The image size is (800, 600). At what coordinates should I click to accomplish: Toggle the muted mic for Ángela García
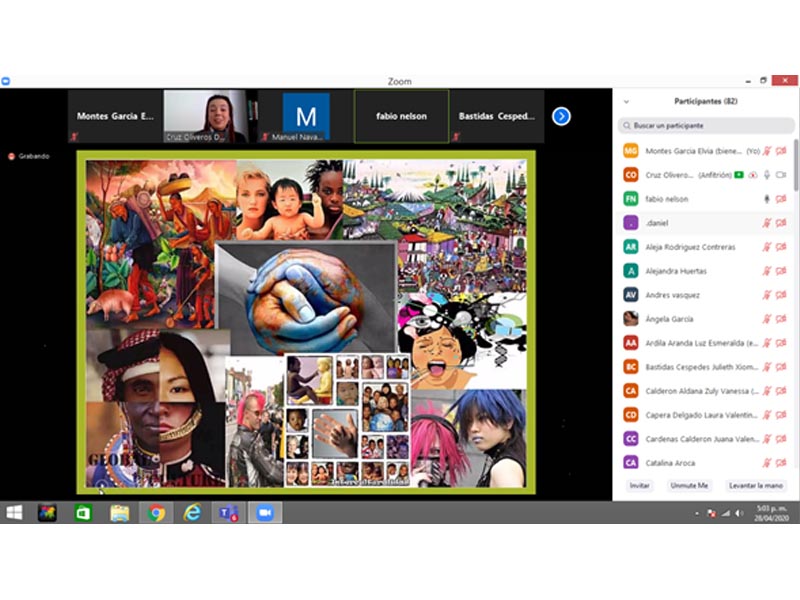pyautogui.click(x=767, y=319)
